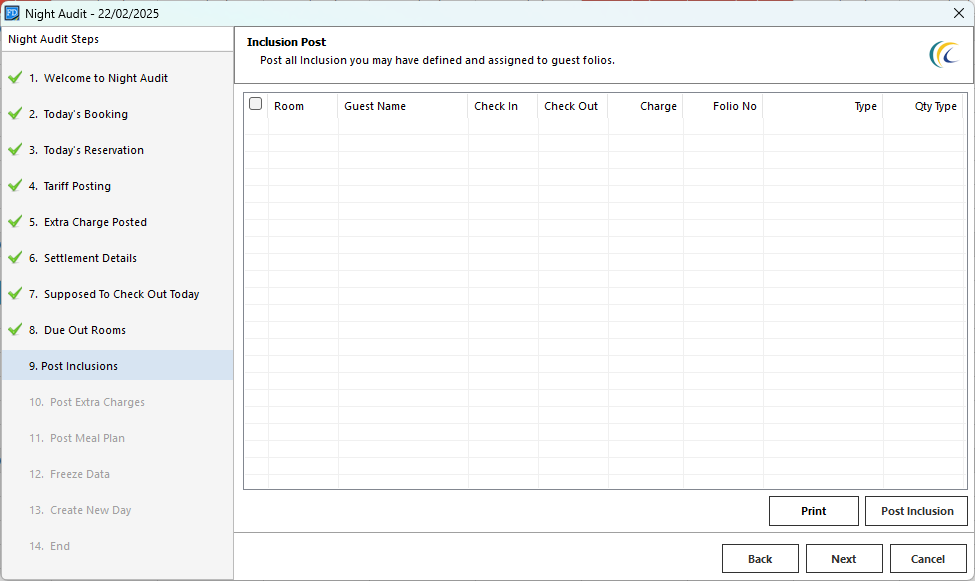
Task: Click the Post Inclusion button
Action: pos(916,511)
